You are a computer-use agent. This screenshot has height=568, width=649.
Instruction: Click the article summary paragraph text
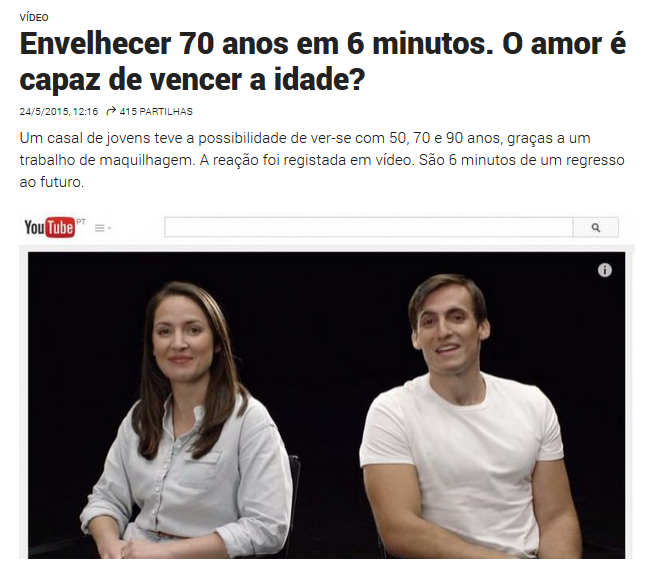pyautogui.click(x=322, y=160)
